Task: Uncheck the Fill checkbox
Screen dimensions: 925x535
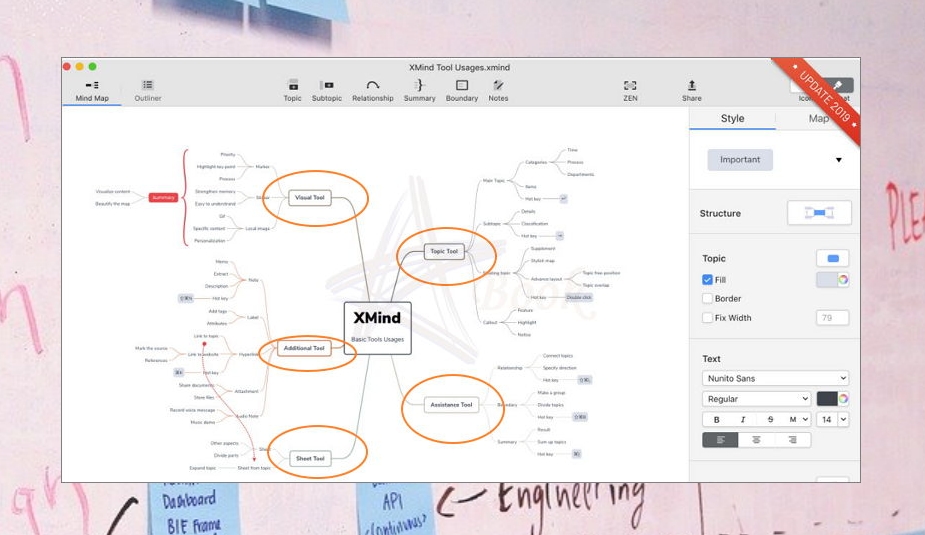Action: click(707, 280)
